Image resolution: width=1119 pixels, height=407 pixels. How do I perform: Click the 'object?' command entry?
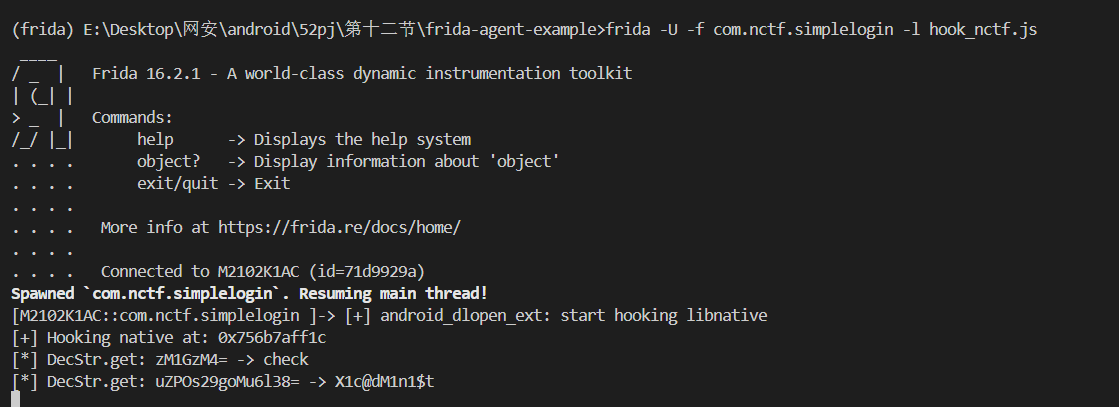pyautogui.click(x=168, y=161)
